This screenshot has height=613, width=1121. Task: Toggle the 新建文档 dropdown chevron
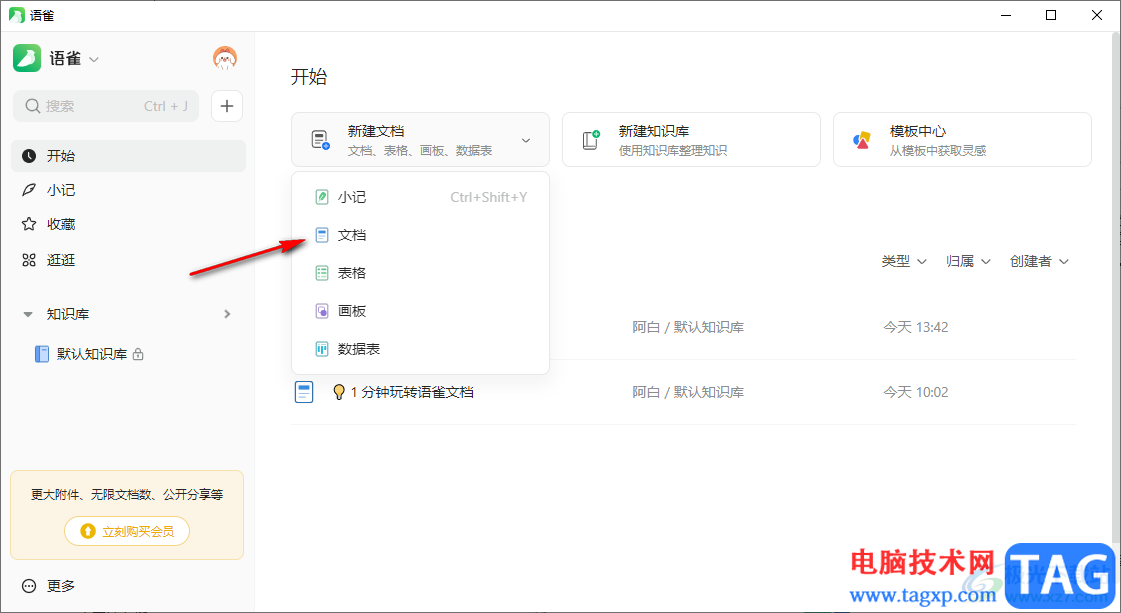525,140
